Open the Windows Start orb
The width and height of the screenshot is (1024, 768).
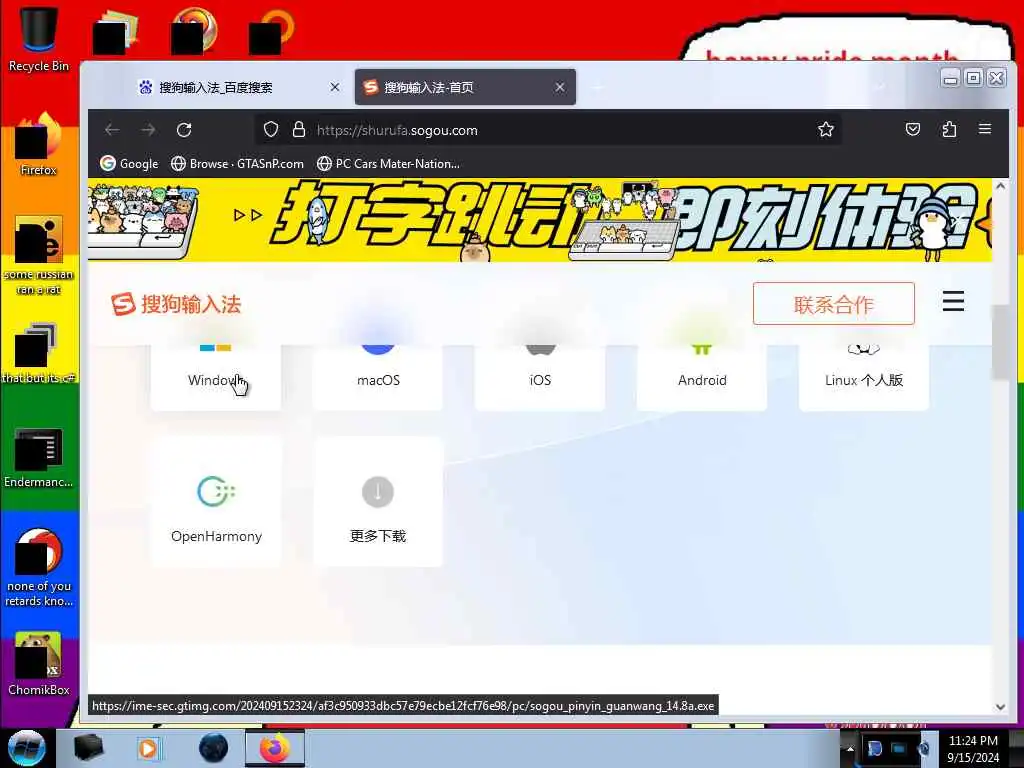27,748
